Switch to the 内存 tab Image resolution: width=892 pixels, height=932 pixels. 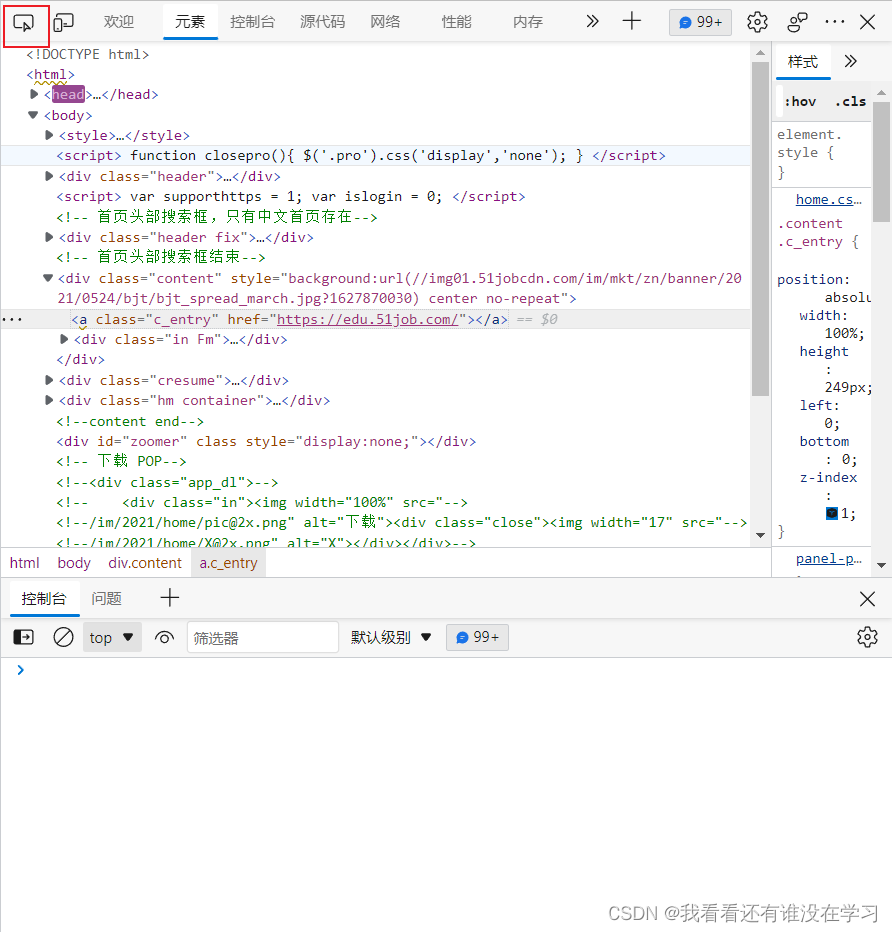[x=528, y=22]
